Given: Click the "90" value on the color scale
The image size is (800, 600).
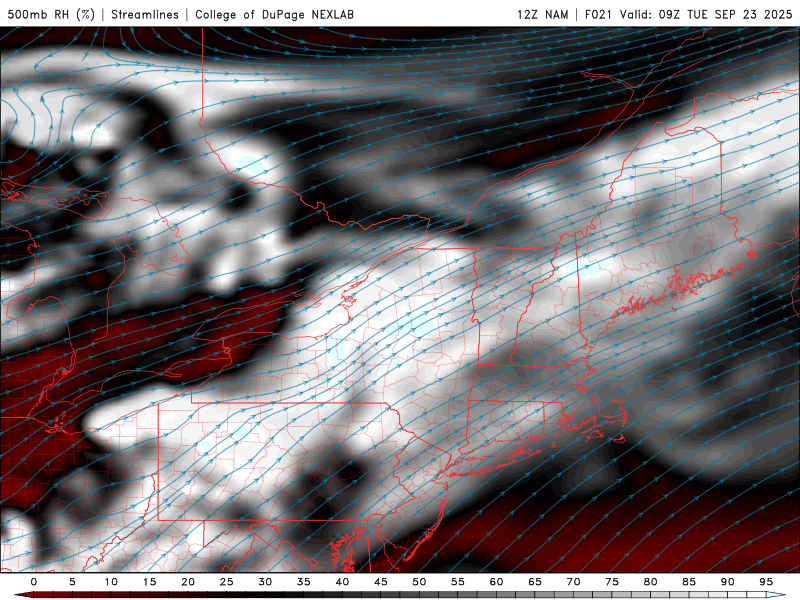Looking at the screenshot, I should [727, 582].
